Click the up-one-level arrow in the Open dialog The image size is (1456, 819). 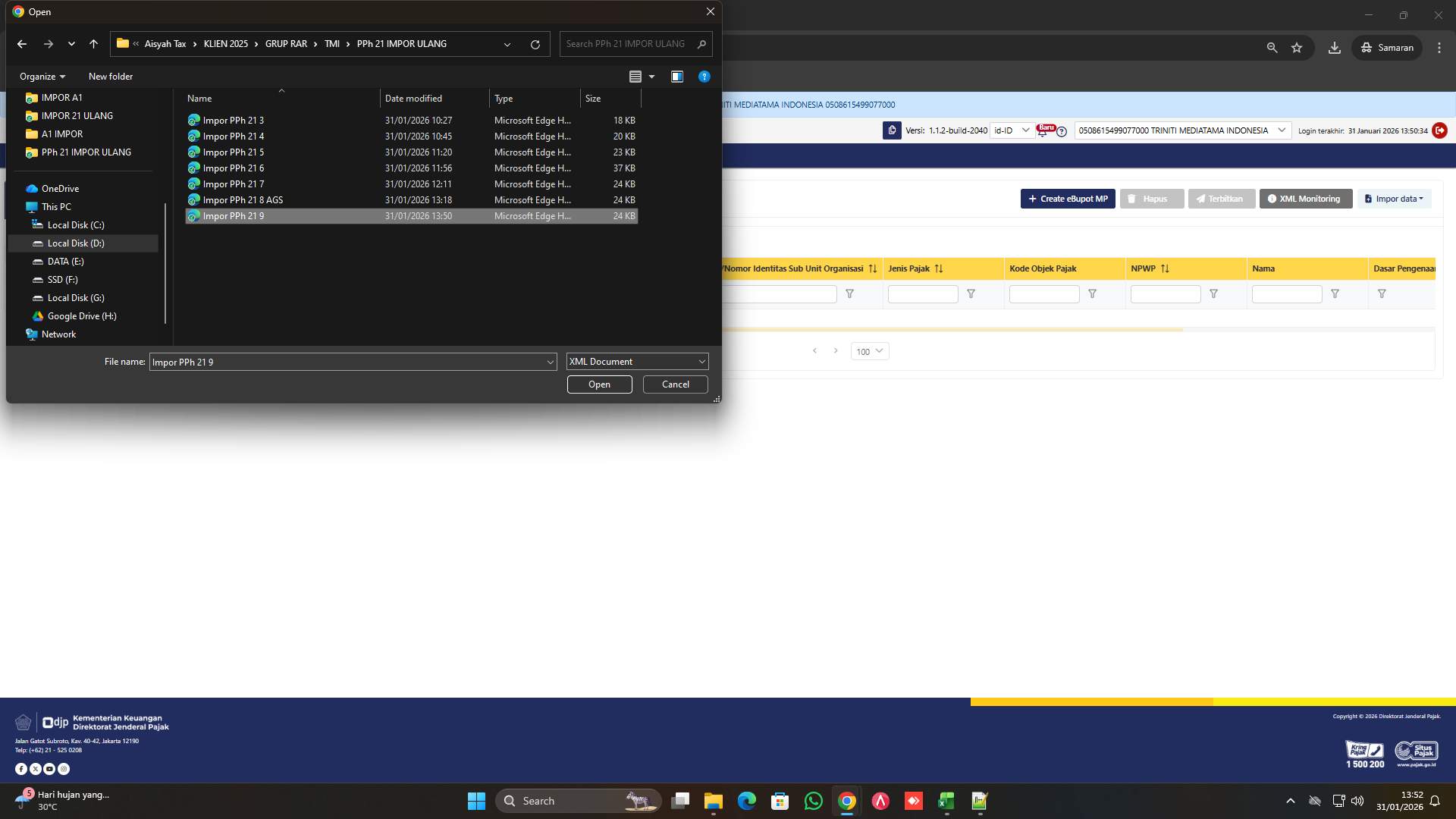click(93, 44)
